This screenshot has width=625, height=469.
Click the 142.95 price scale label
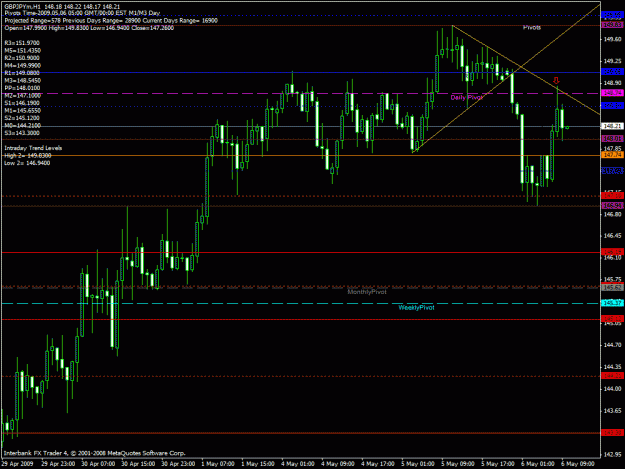(612, 455)
